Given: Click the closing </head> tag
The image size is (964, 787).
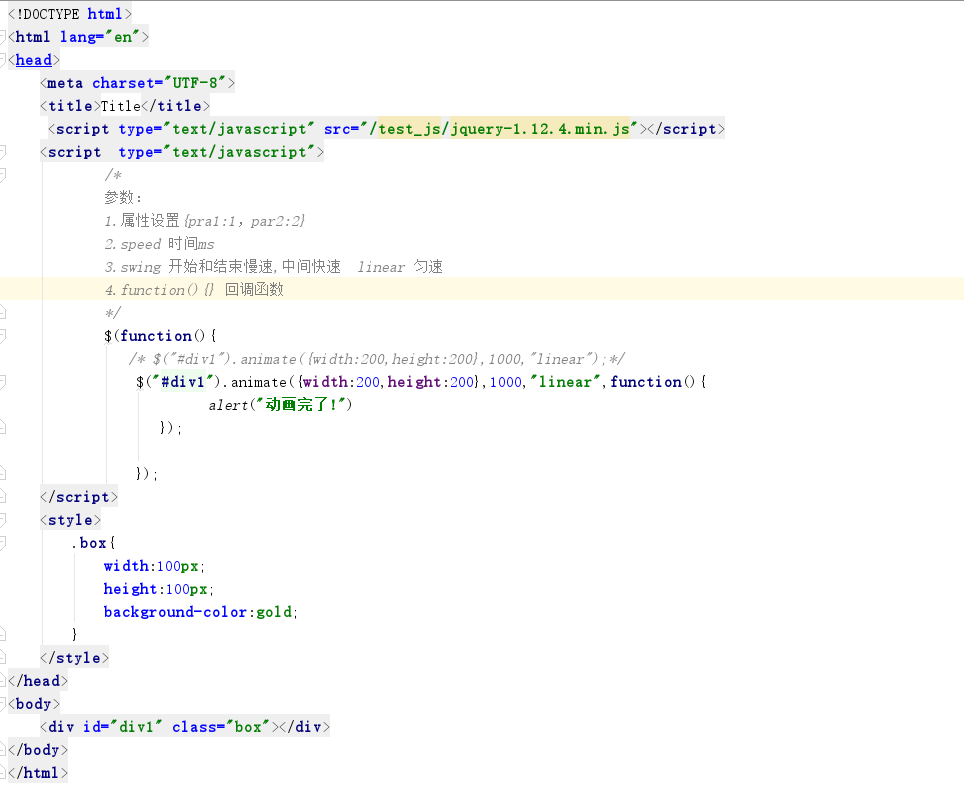Looking at the screenshot, I should [38, 681].
